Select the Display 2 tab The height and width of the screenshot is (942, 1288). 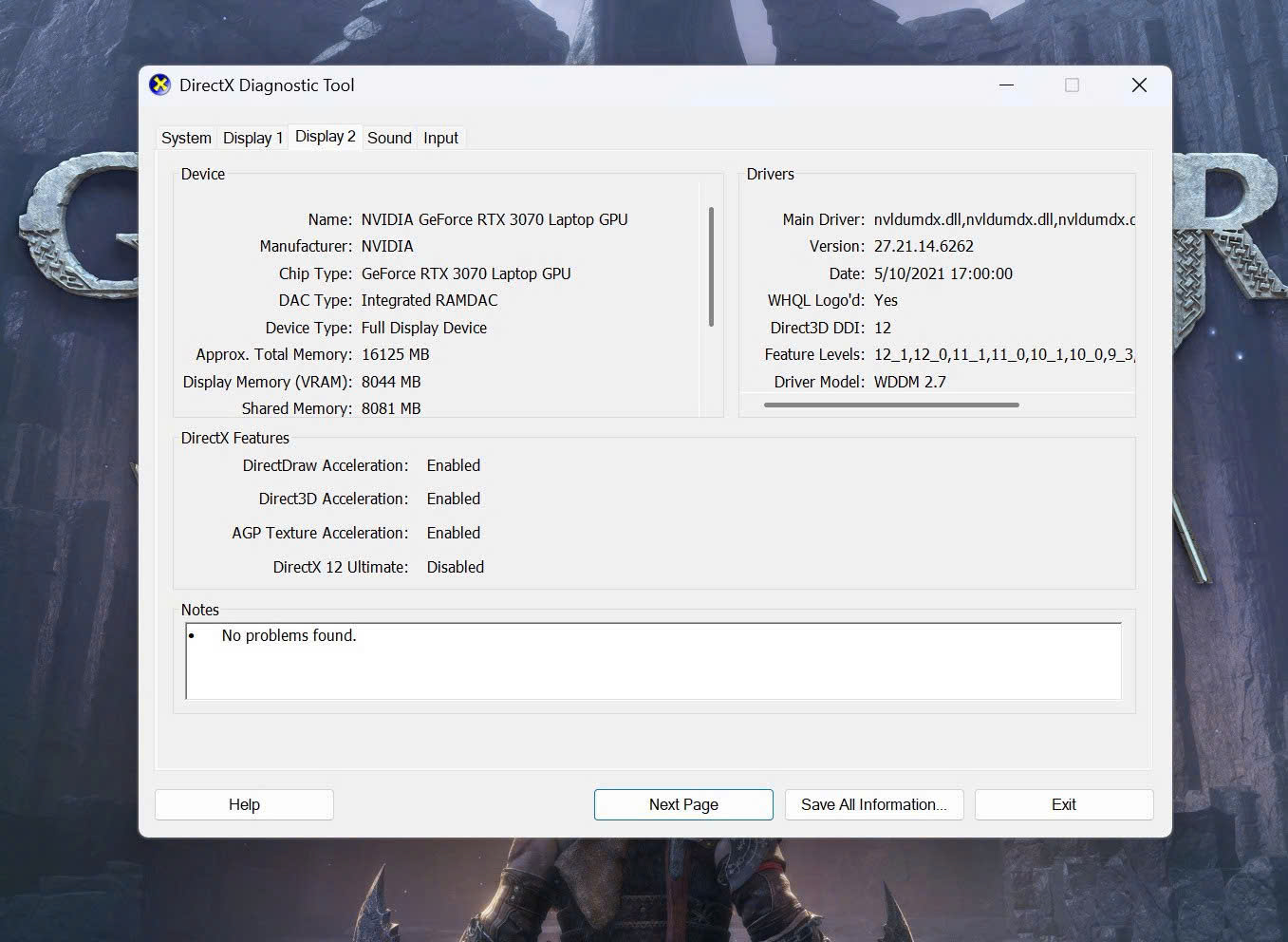point(325,136)
